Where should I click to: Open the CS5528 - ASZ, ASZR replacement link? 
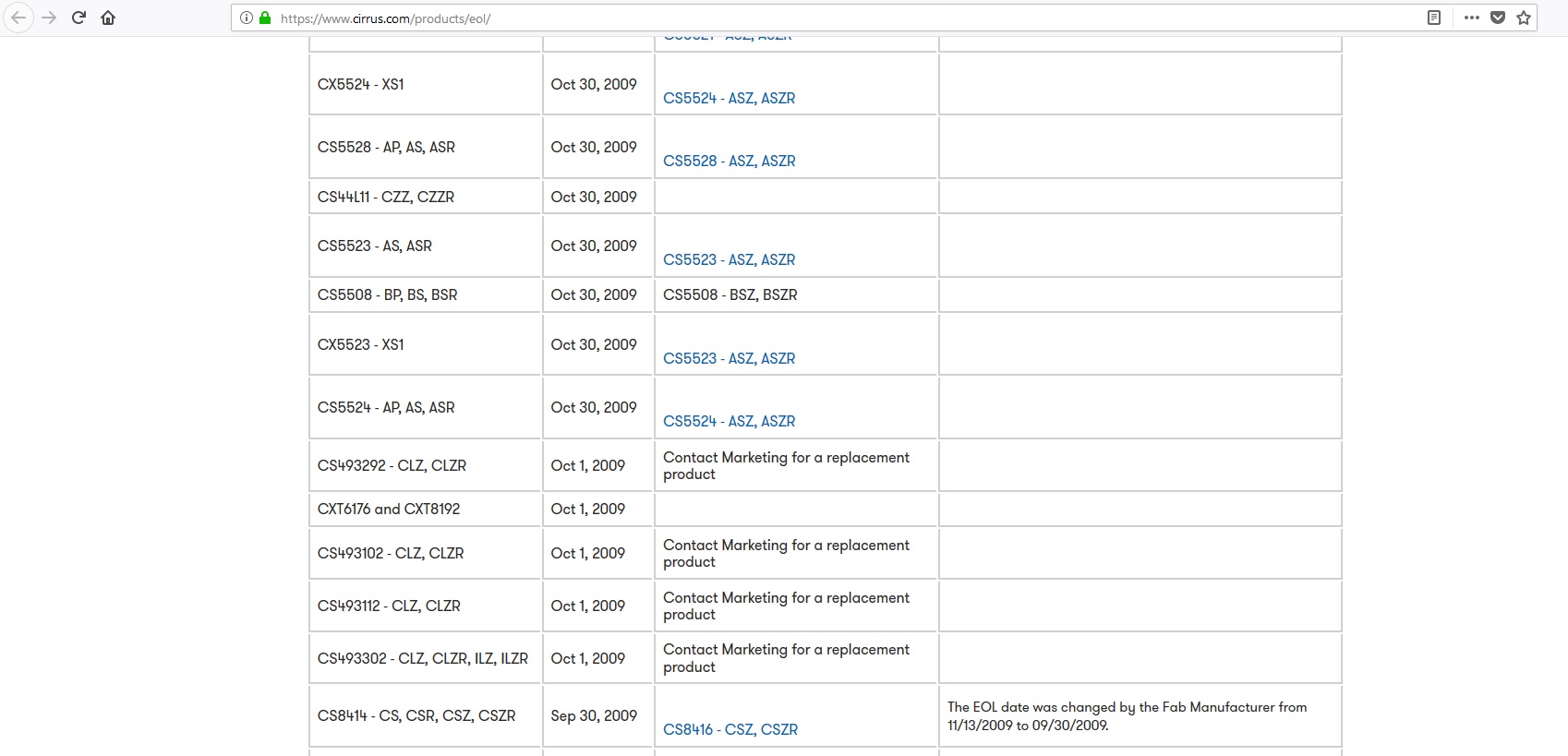(729, 161)
